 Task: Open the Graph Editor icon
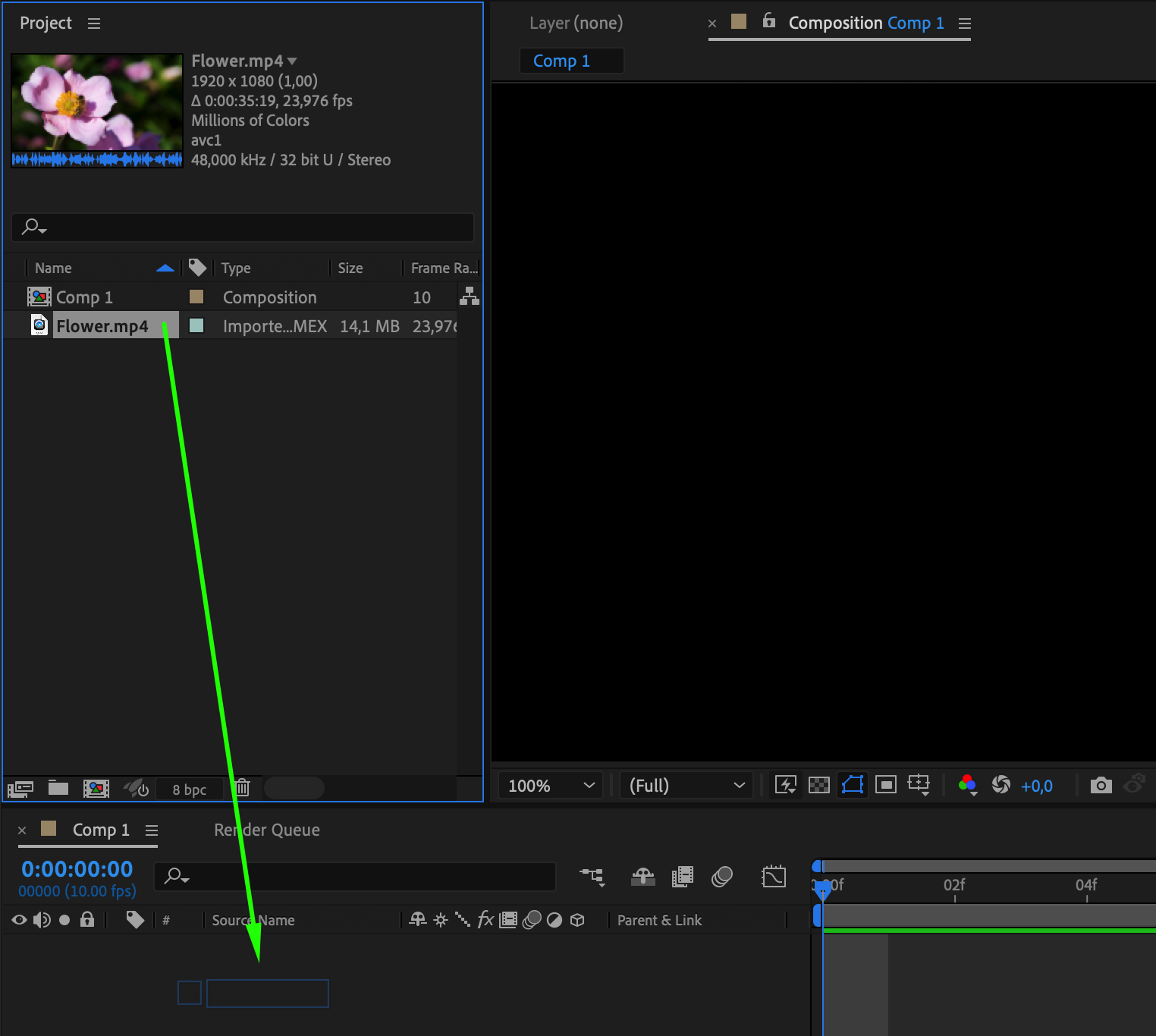point(774,877)
